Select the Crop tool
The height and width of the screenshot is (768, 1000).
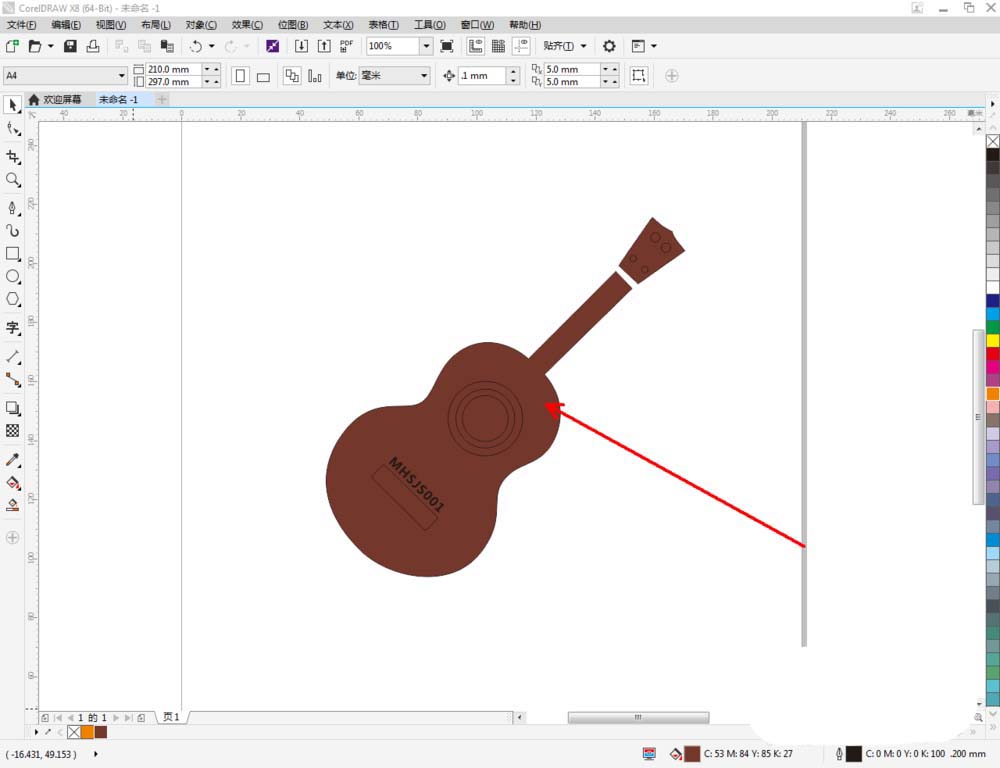point(13,157)
